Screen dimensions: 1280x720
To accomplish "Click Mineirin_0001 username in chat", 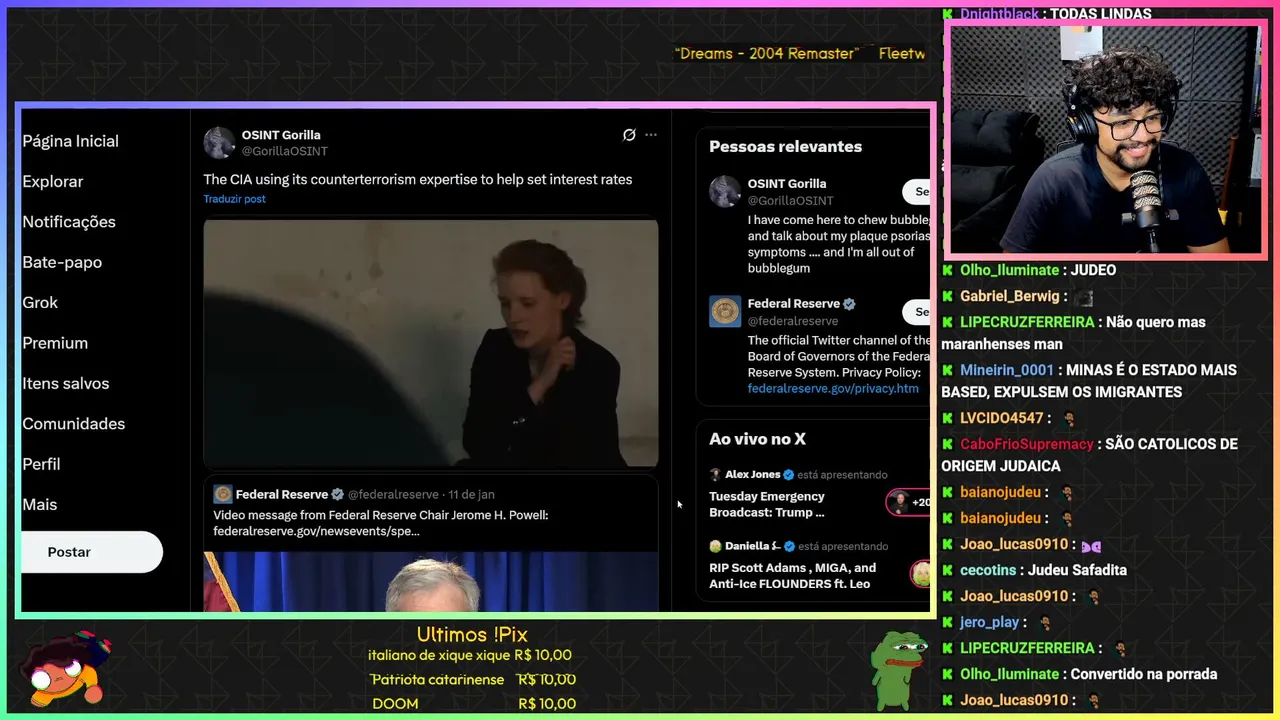I will pyautogui.click(x=1007, y=370).
